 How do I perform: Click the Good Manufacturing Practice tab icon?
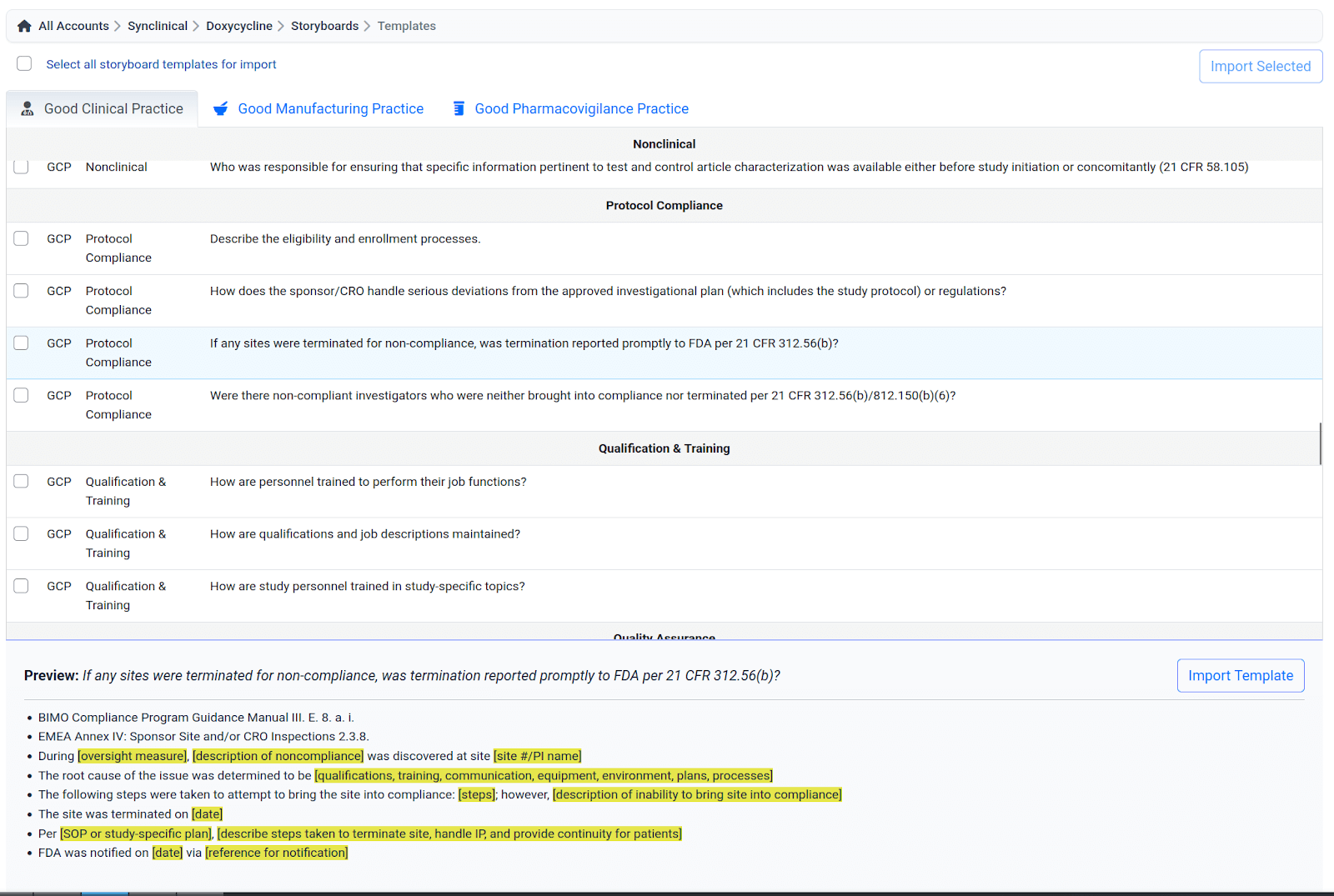[221, 109]
